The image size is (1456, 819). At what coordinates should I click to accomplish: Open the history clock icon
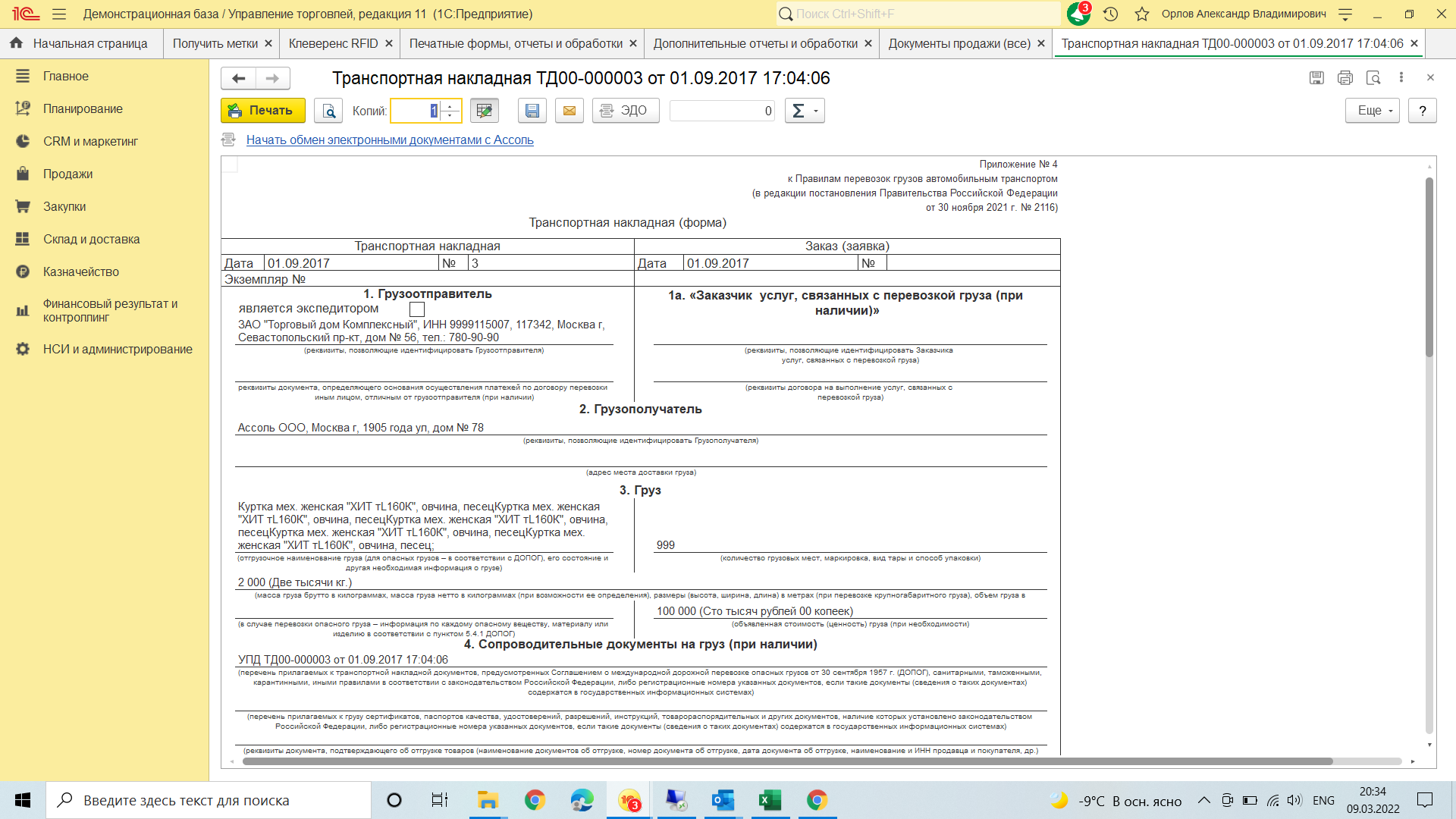tap(1111, 14)
